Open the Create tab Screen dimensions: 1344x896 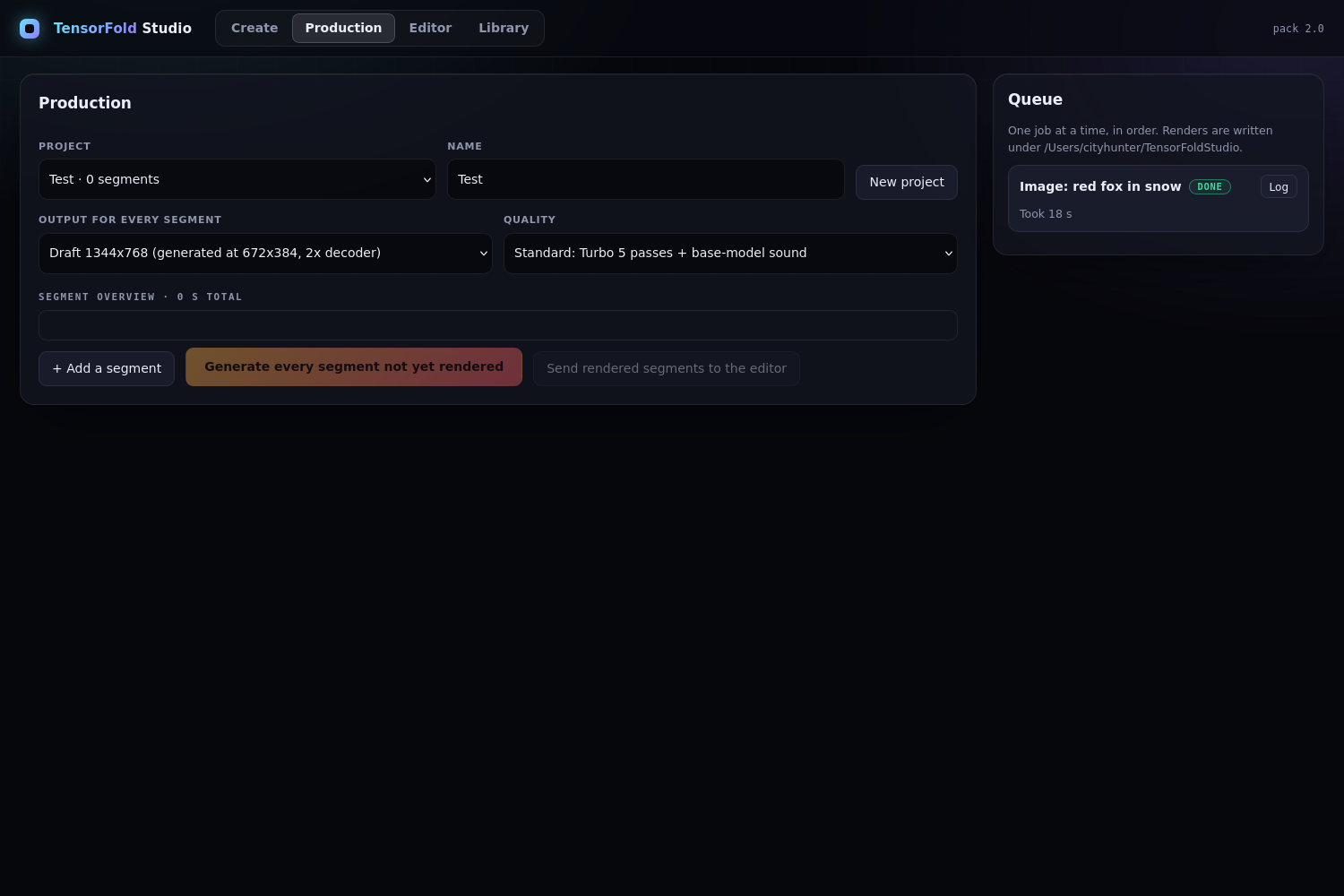(x=254, y=28)
